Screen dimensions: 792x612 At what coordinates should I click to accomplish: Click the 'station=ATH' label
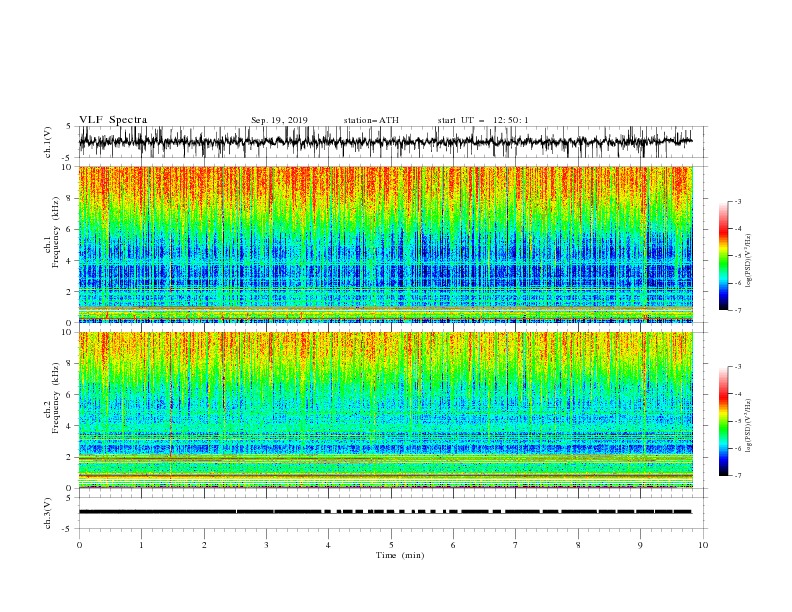[x=371, y=120]
